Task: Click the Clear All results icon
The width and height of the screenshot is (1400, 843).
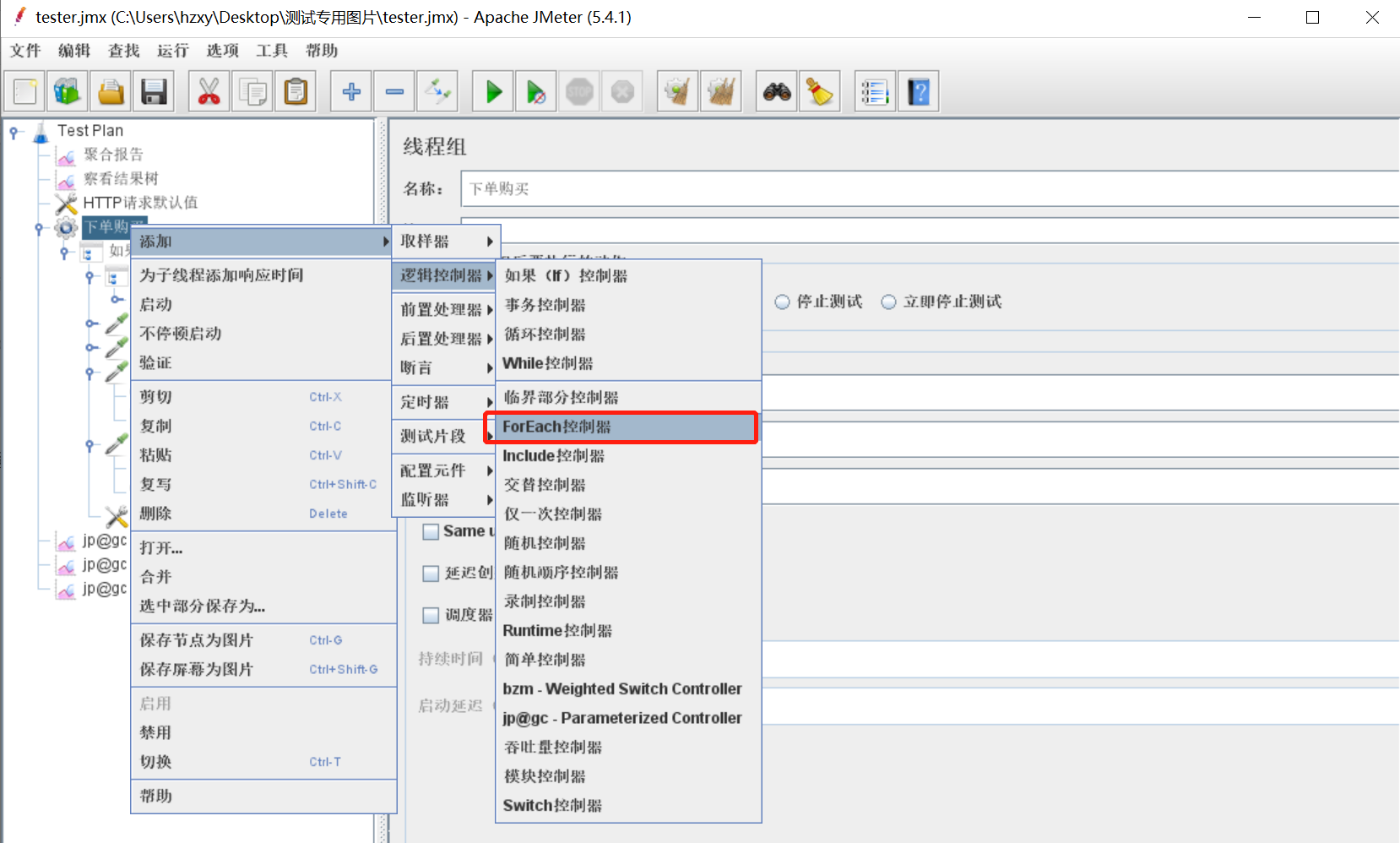Action: click(721, 91)
